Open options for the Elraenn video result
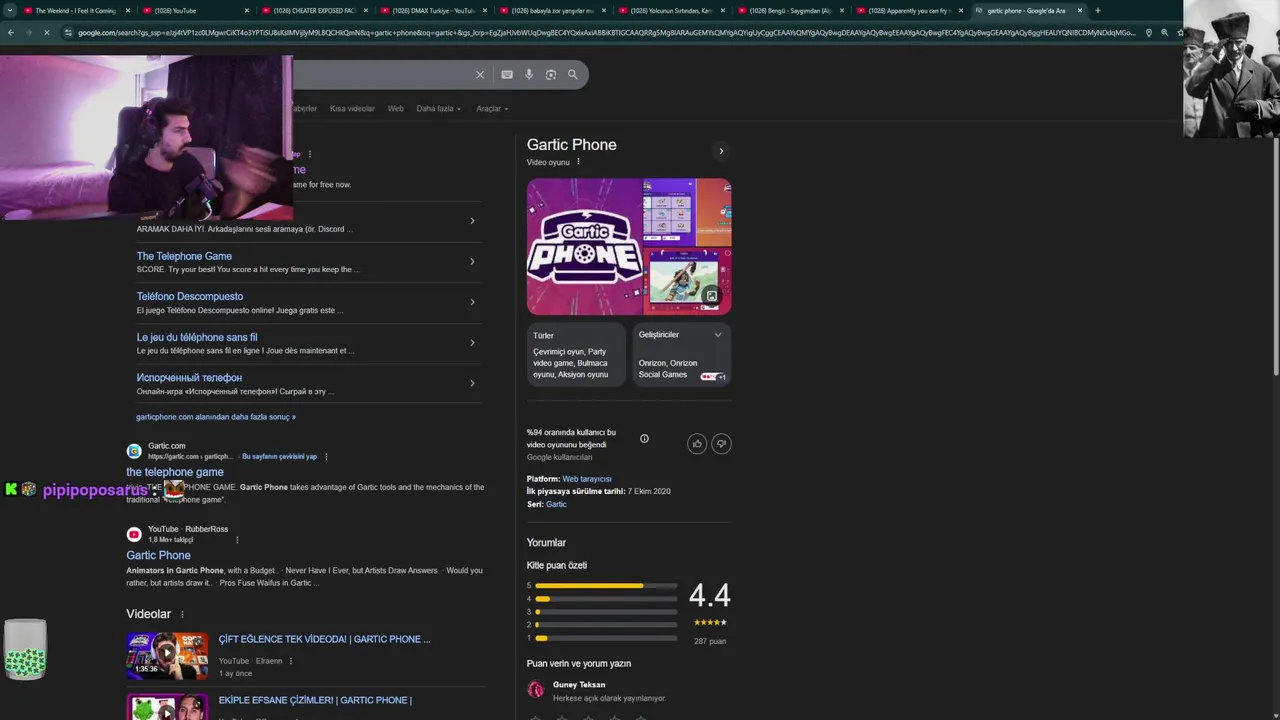Viewport: 1280px width, 720px height. [291, 661]
